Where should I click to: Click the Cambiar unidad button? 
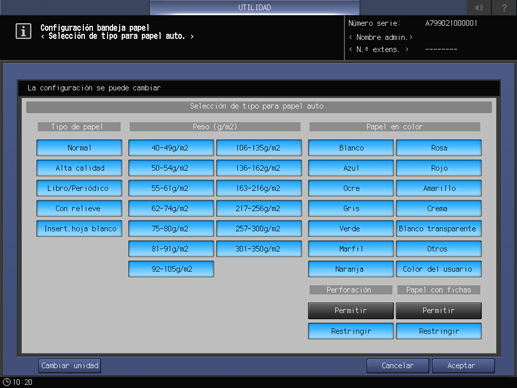(70, 366)
